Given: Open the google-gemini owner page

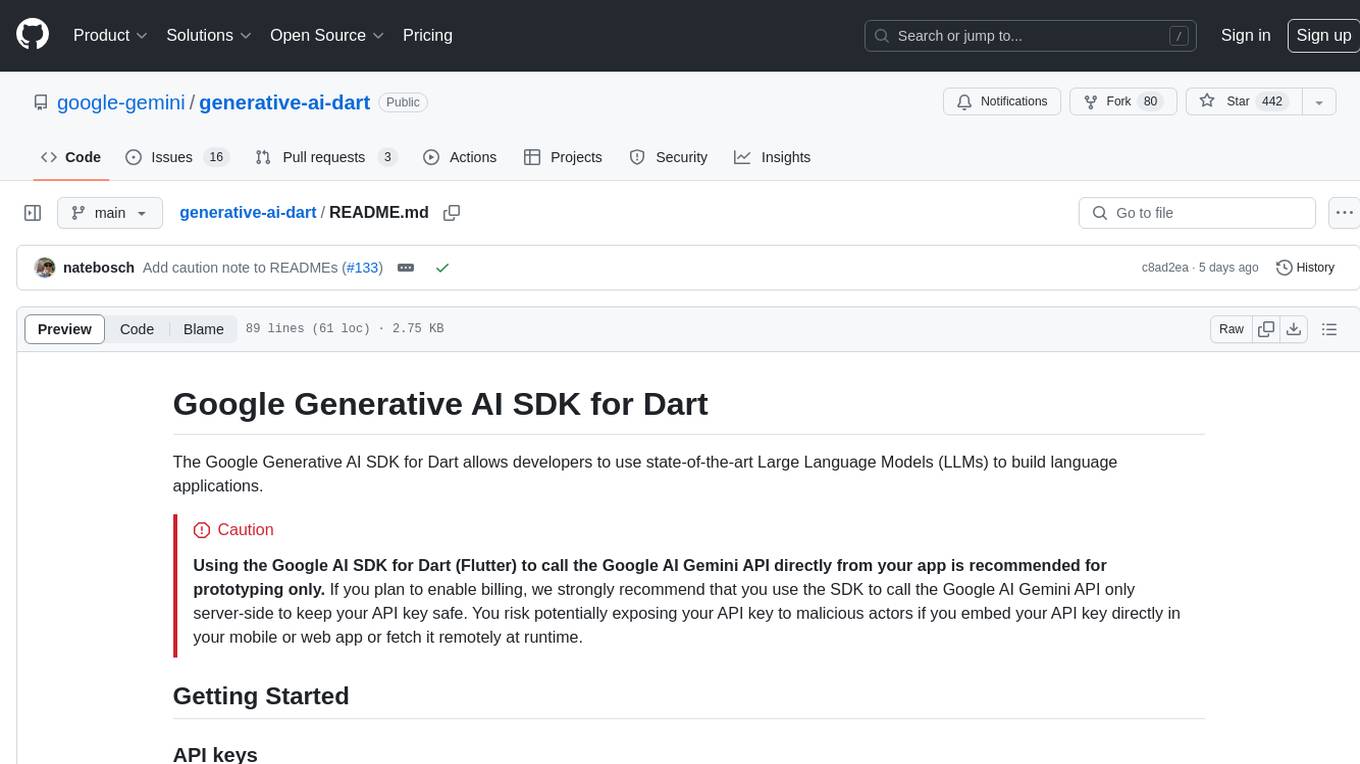Looking at the screenshot, I should (121, 102).
